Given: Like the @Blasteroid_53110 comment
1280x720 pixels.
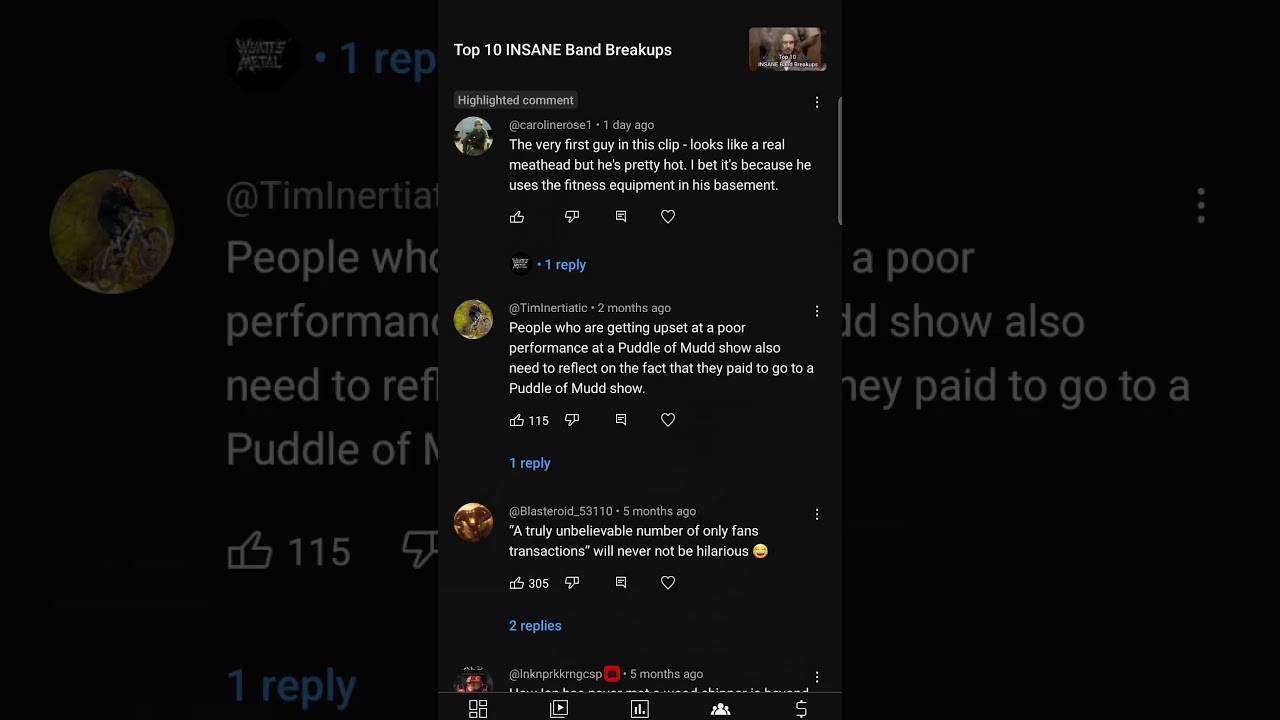Looking at the screenshot, I should click(517, 583).
